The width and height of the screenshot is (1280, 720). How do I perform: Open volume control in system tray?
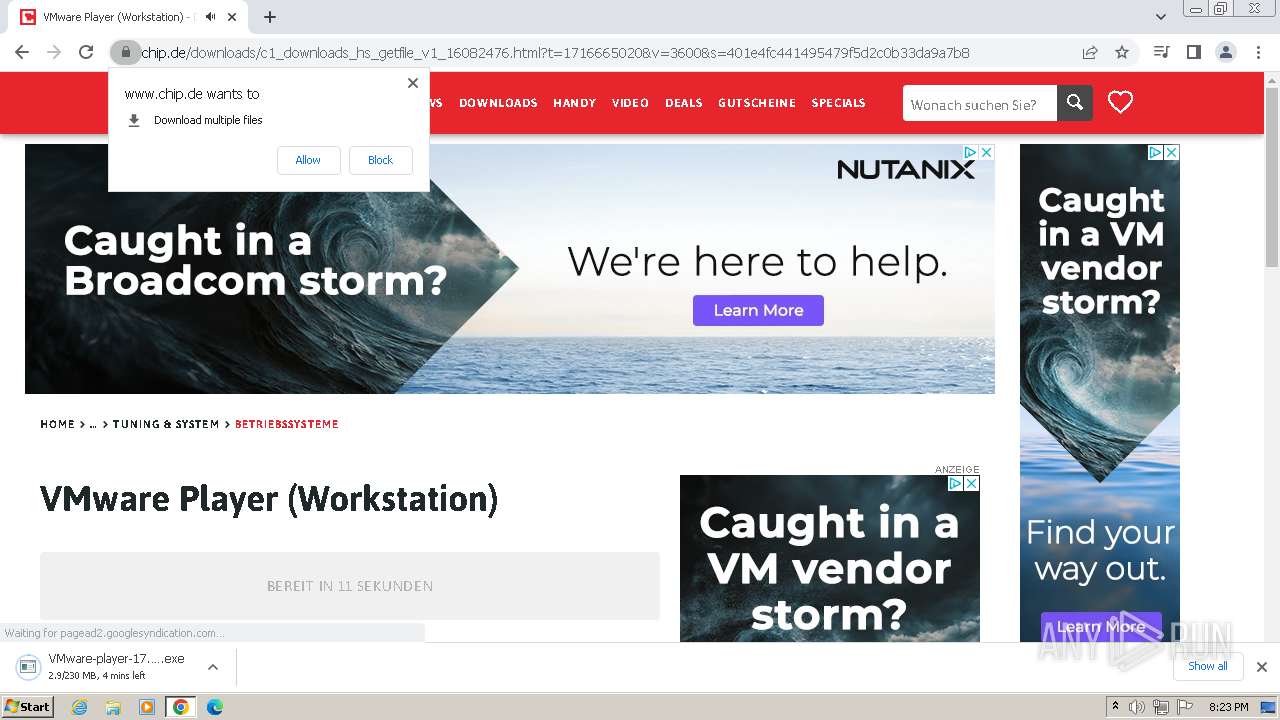(x=1137, y=707)
